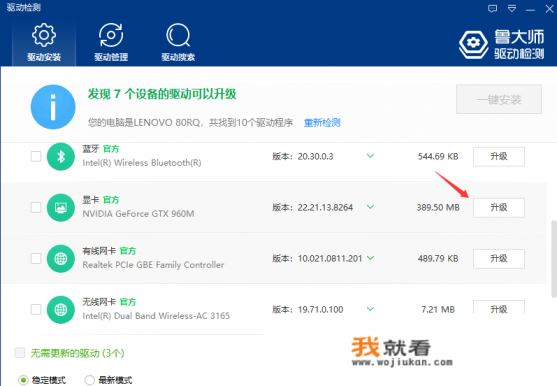Expand version dropdown for 20.30.0.3
Image resolution: width=557 pixels, height=386 pixels.
[x=370, y=156]
